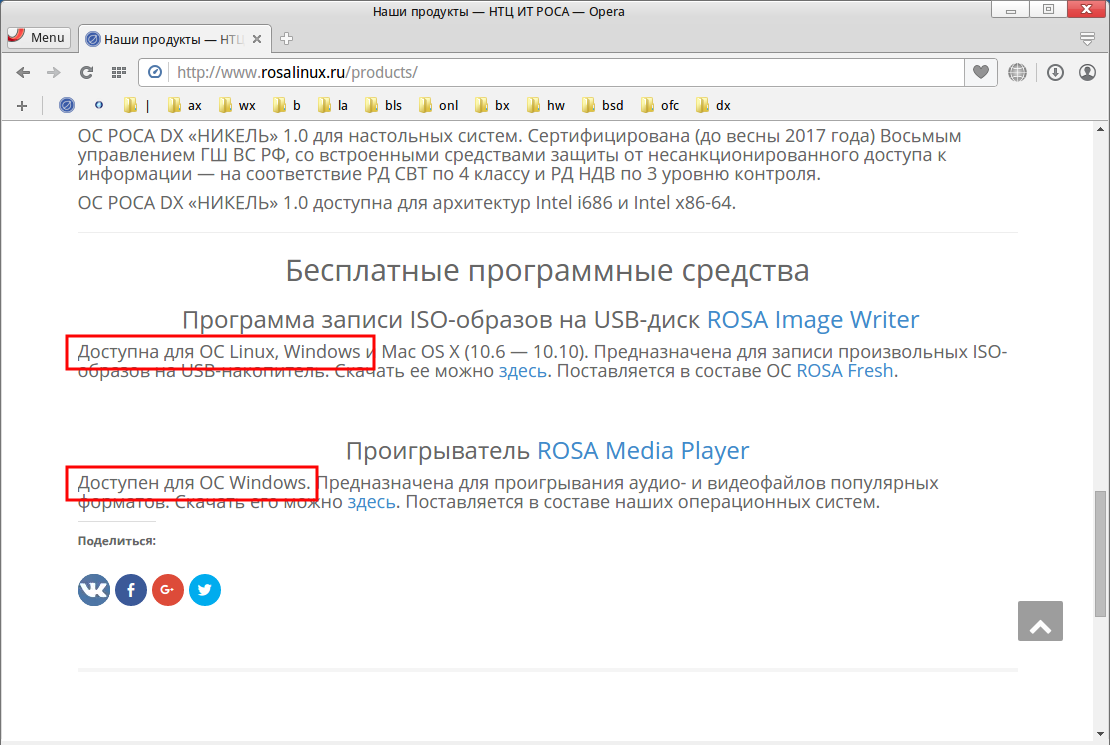
Task: Open the ROSA Fresh link
Action: [x=845, y=370]
